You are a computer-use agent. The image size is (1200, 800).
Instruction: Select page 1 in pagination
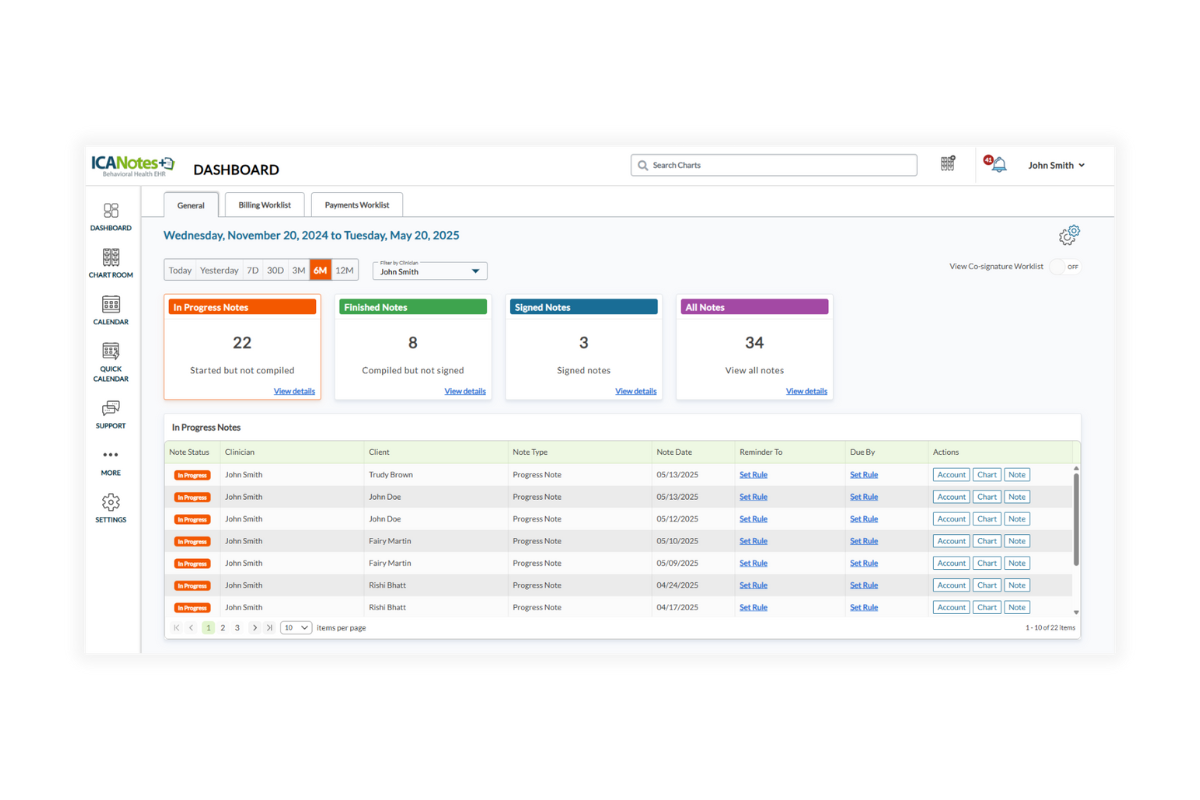coord(208,628)
